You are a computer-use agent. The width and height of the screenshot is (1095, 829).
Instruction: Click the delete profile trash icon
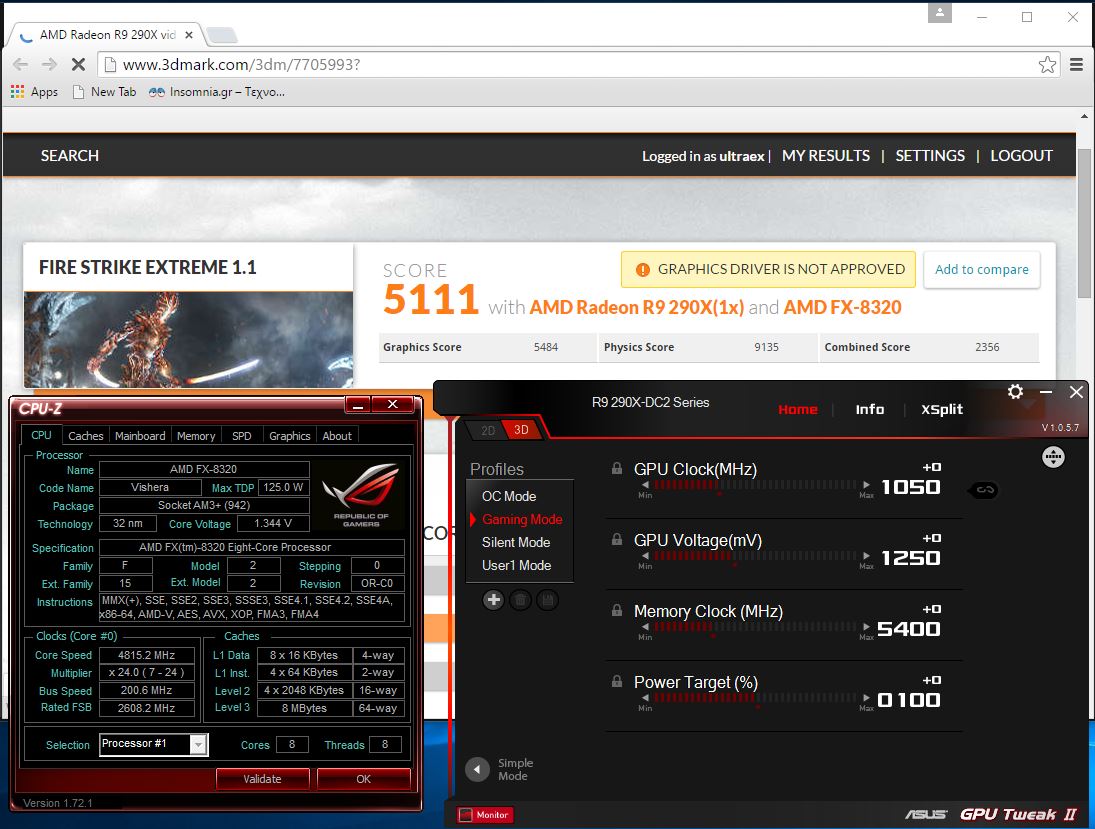tap(520, 599)
